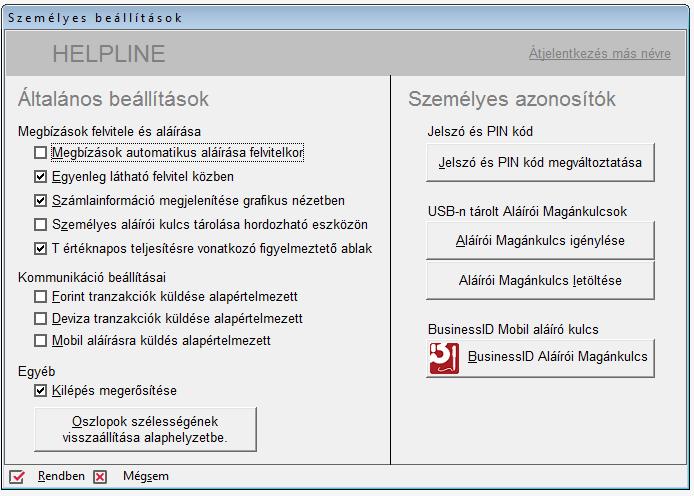Click the Személyes beállítások title bar
694x496 pixels.
pos(345,18)
